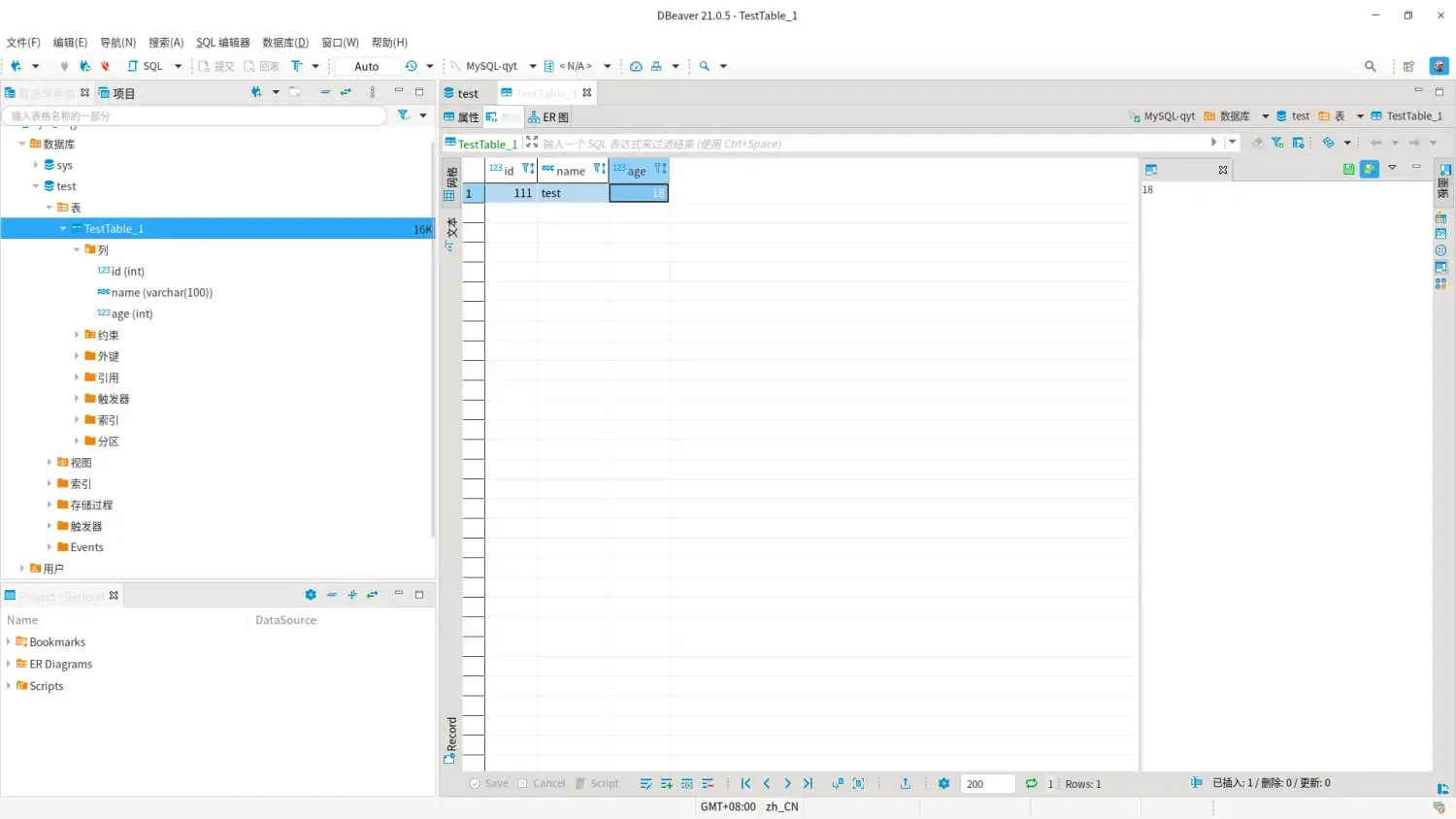1456x819 pixels.
Task: Click the row fetch size field
Action: click(x=986, y=784)
